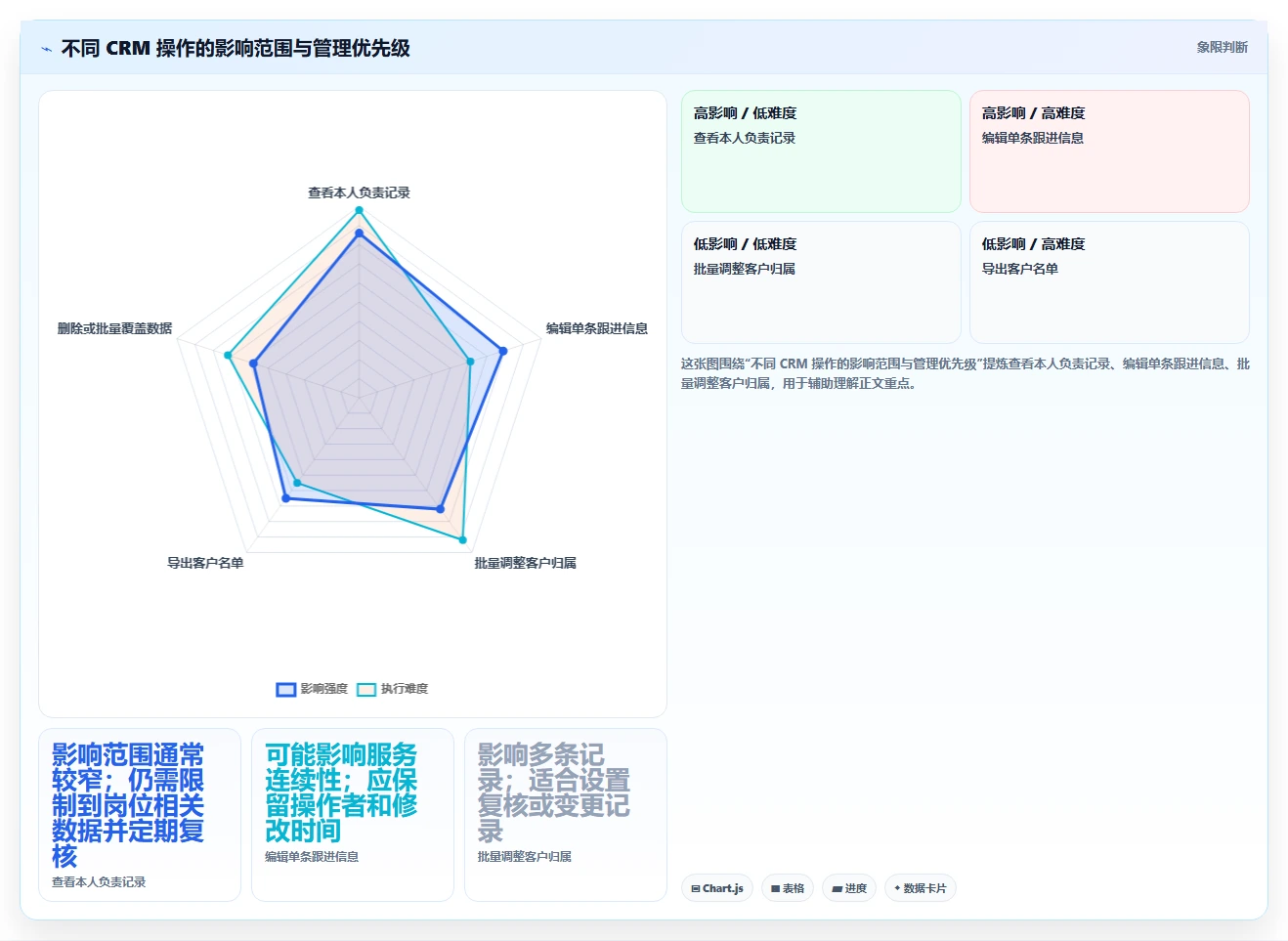The image size is (1288, 941).
Task: Click the radar axis label 删除或批量覆盖数据
Action: point(114,328)
